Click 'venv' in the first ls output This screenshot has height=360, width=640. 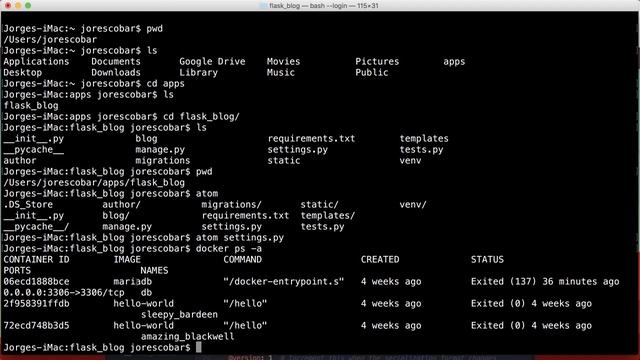point(410,161)
